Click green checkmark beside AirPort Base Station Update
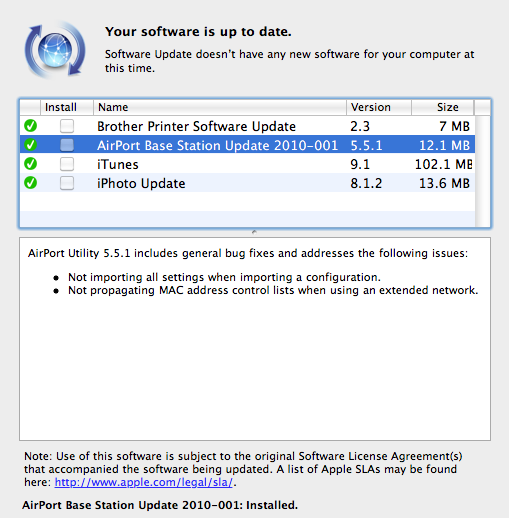The width and height of the screenshot is (509, 518). 30,145
